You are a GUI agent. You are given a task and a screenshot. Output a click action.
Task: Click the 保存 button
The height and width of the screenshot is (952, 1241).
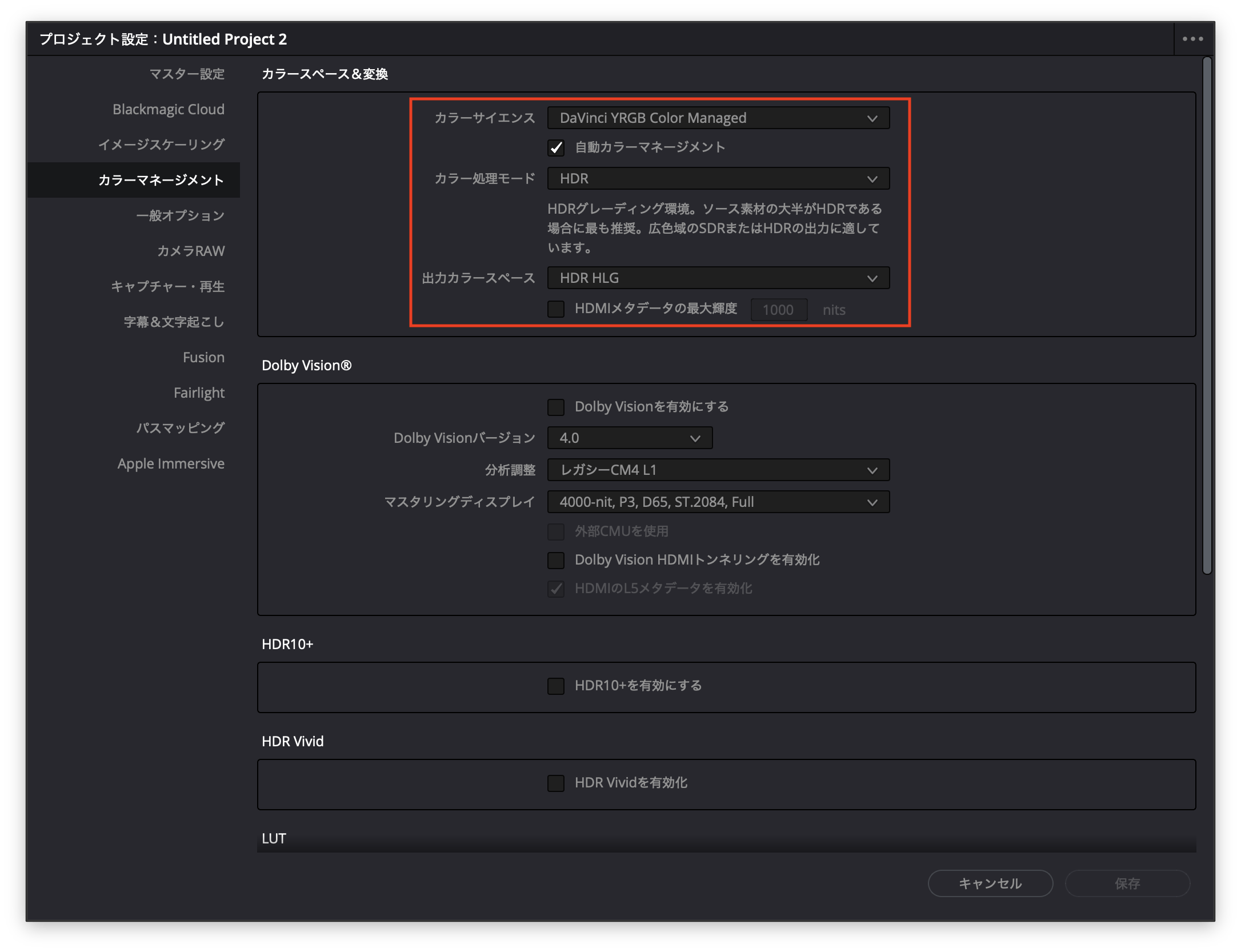[x=1127, y=883]
